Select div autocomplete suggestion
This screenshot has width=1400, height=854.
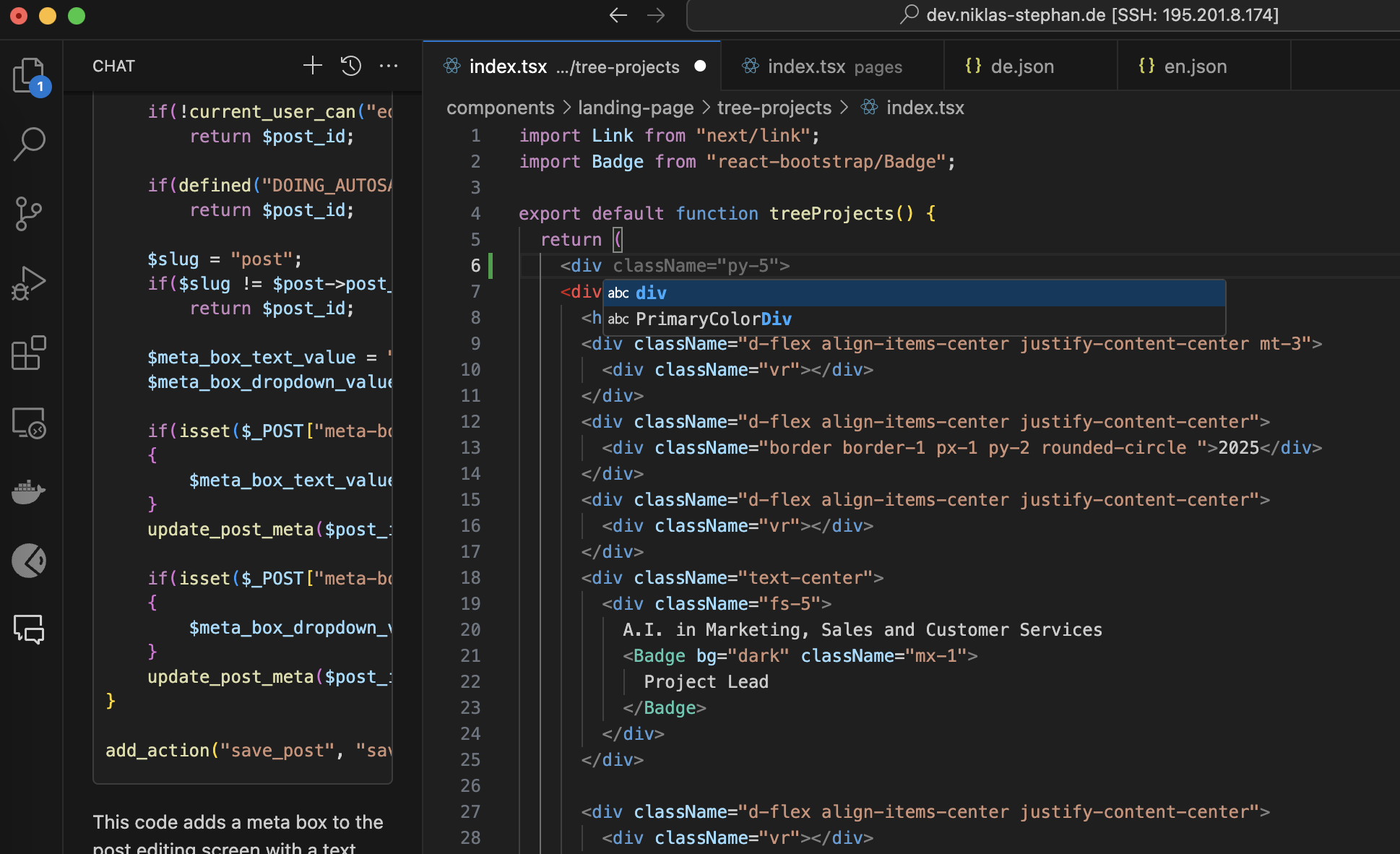point(914,293)
